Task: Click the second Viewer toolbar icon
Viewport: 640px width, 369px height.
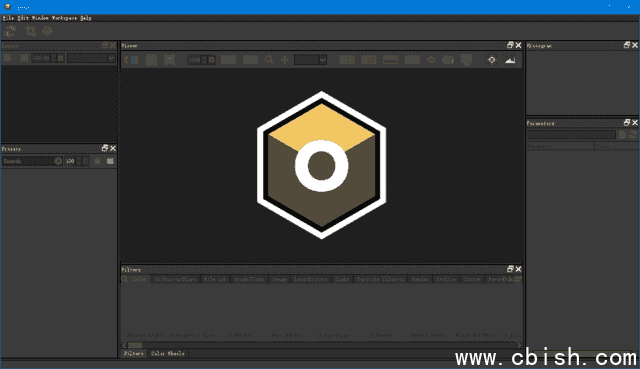Action: pyautogui.click(x=151, y=60)
